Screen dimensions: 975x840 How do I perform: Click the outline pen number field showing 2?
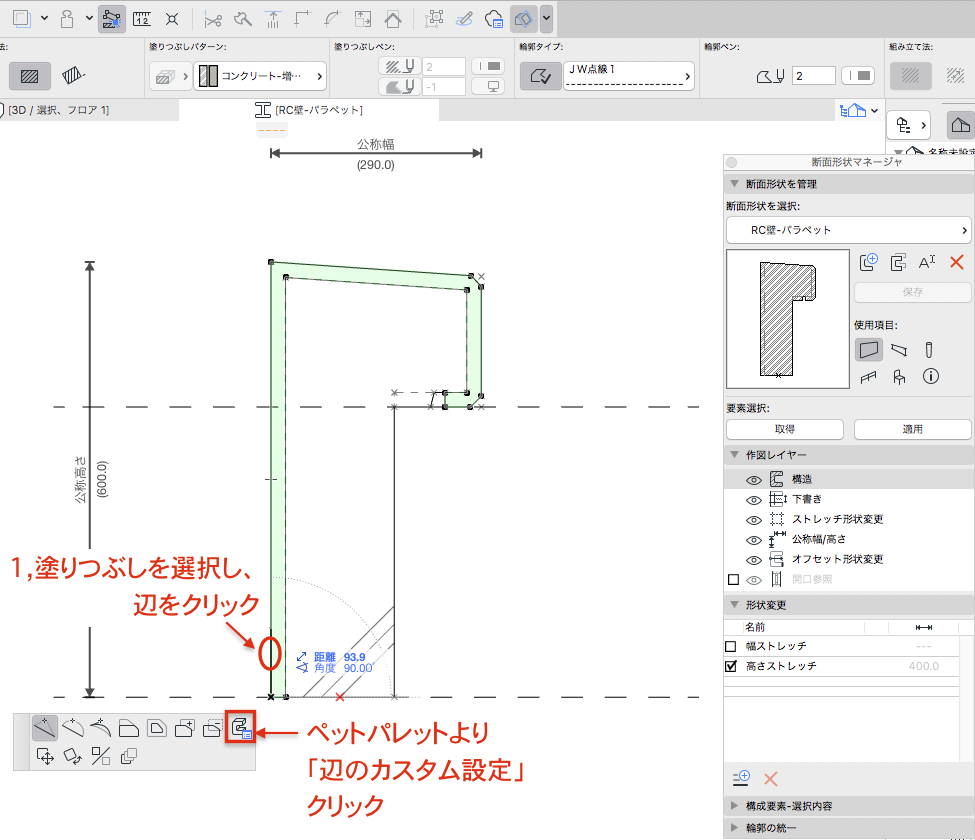tap(813, 76)
